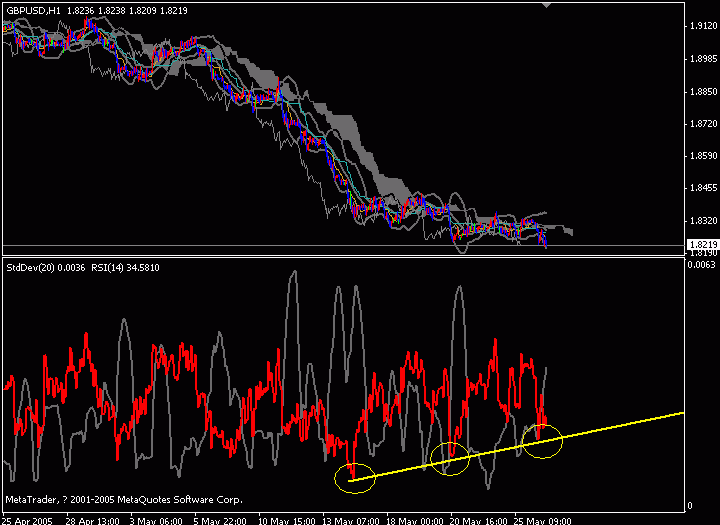Click the 20 May 16:00 time label

coord(479,521)
